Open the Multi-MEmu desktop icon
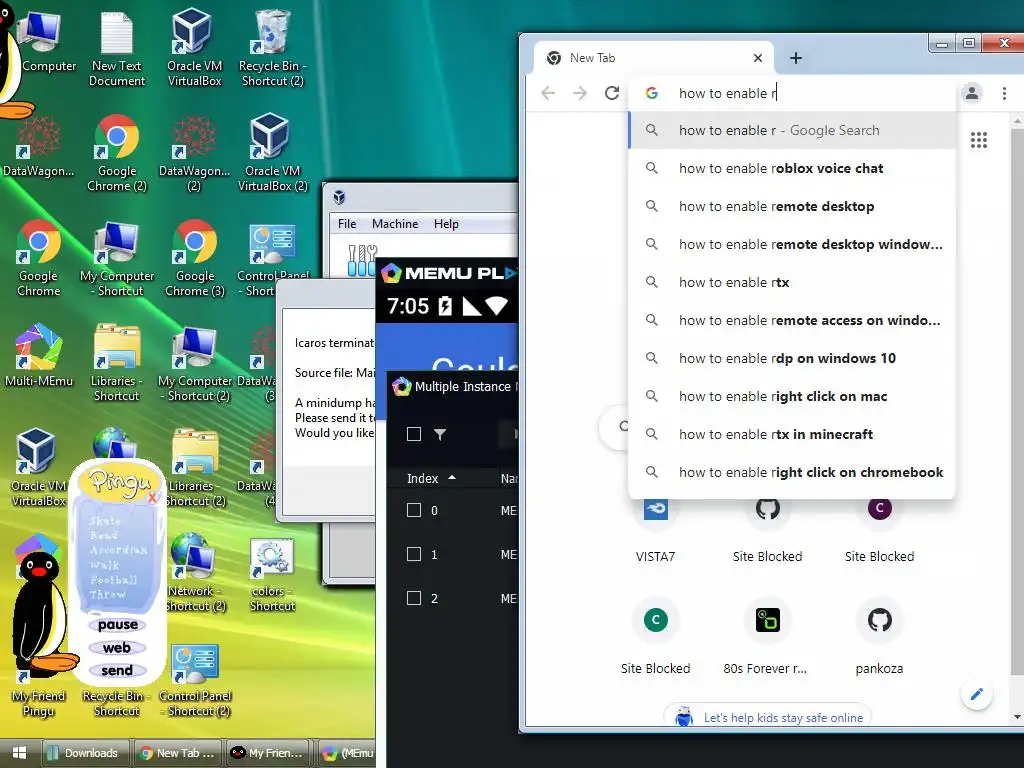This screenshot has height=768, width=1024. 39,356
